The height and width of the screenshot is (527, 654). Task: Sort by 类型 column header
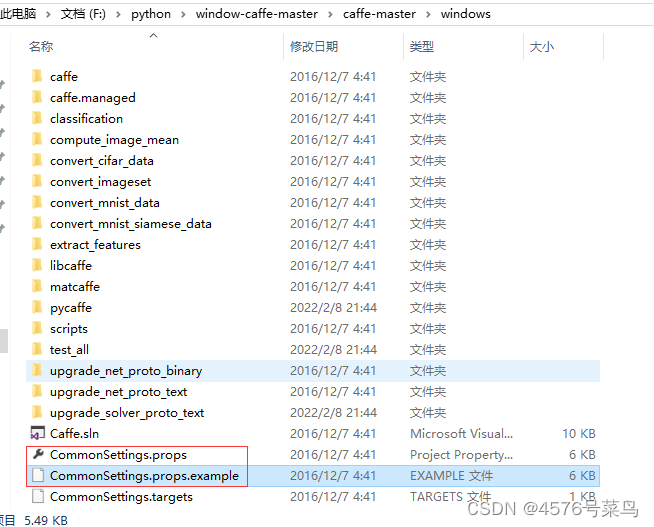[422, 46]
